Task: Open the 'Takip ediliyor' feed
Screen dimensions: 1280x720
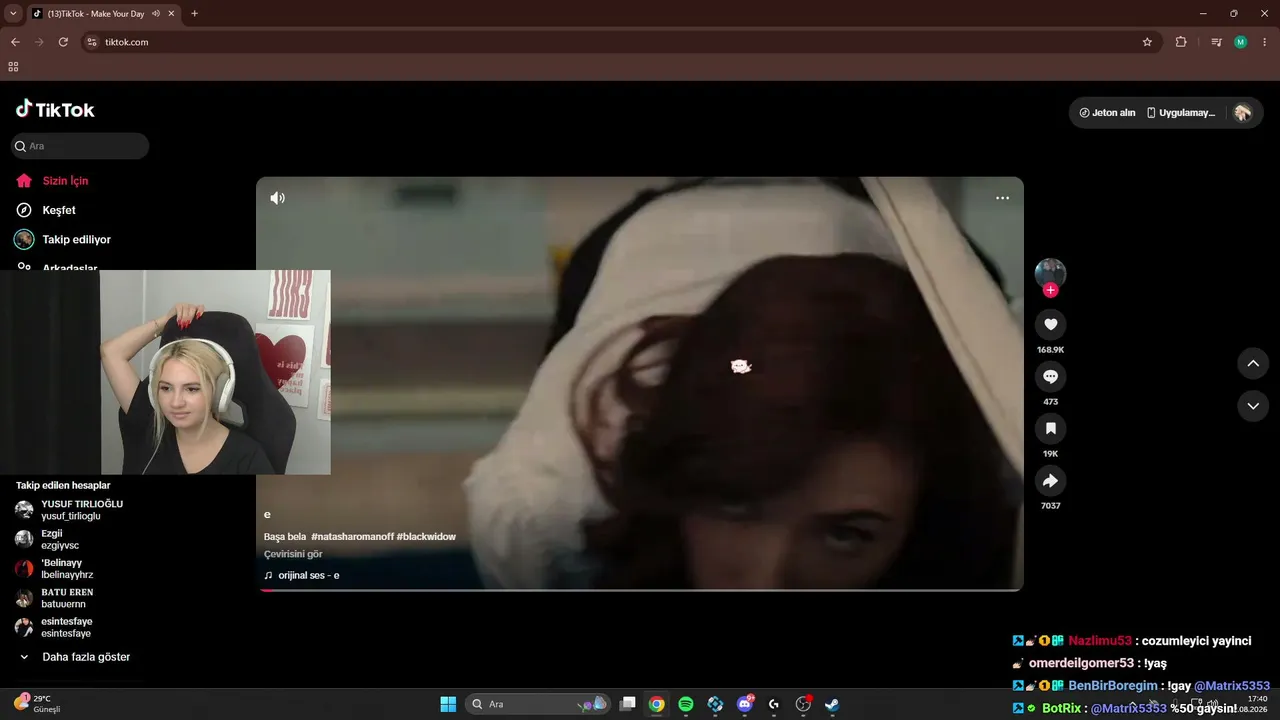Action: tap(76, 240)
